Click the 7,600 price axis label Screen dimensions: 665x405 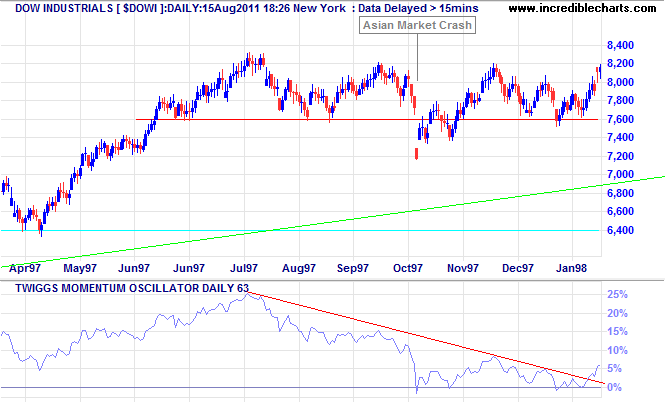coord(620,119)
